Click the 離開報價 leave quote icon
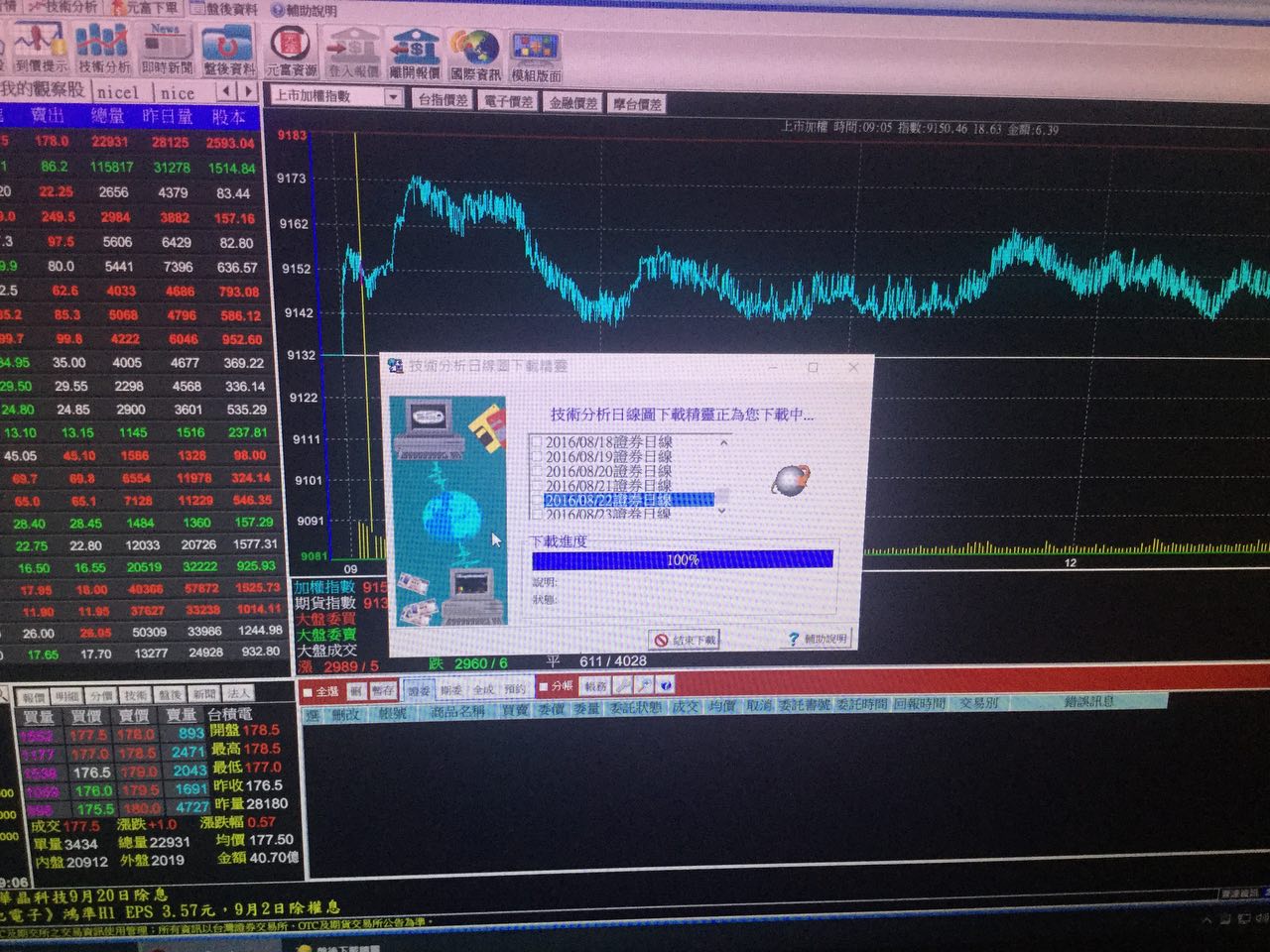Screen dimensions: 1270x952 (415, 54)
